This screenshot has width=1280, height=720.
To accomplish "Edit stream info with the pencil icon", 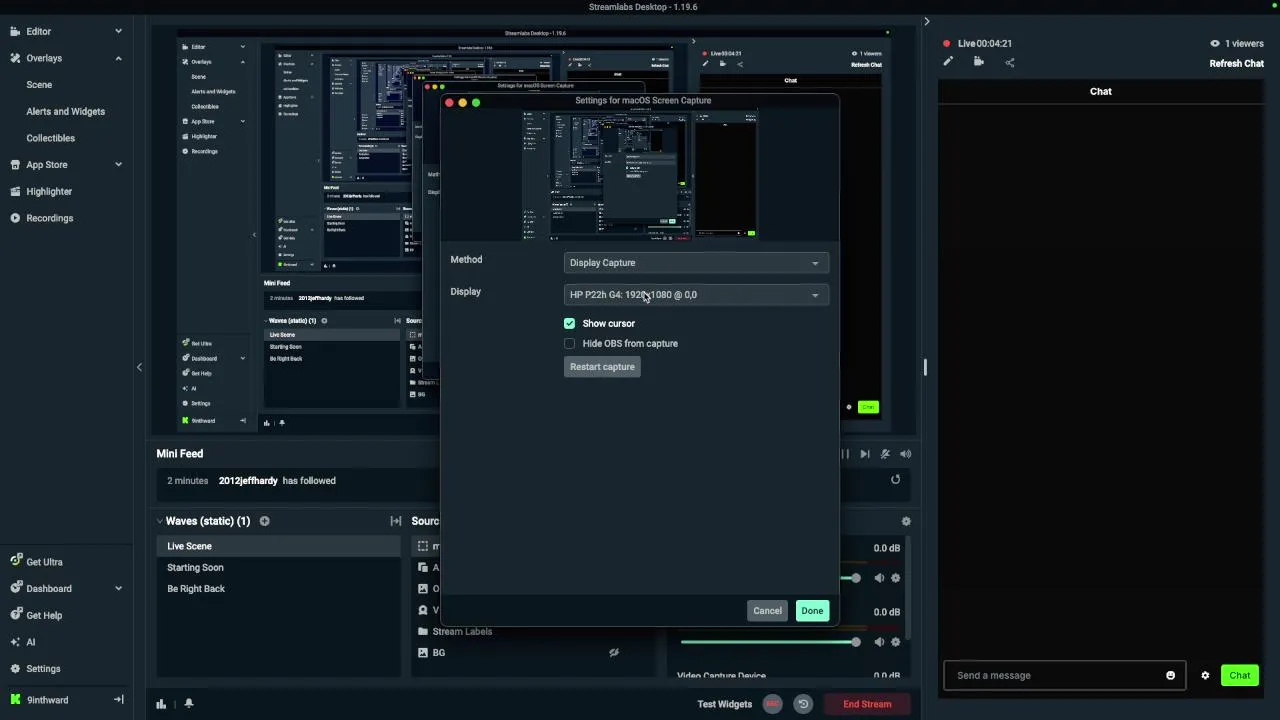I will click(x=948, y=62).
